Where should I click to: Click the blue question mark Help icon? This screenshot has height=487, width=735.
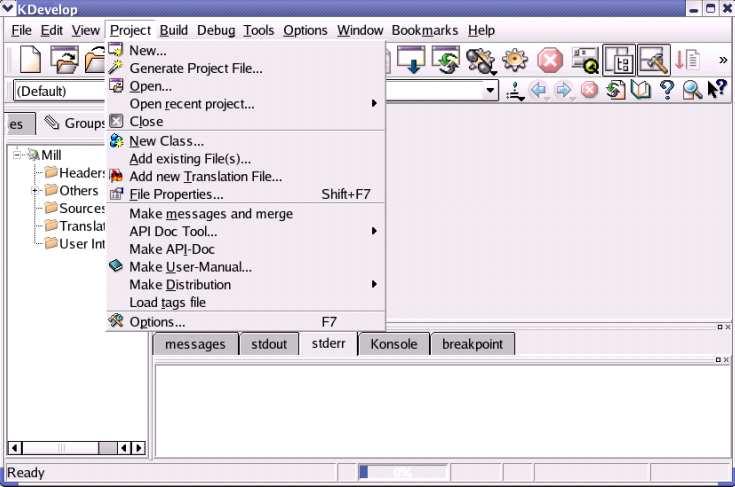667,90
